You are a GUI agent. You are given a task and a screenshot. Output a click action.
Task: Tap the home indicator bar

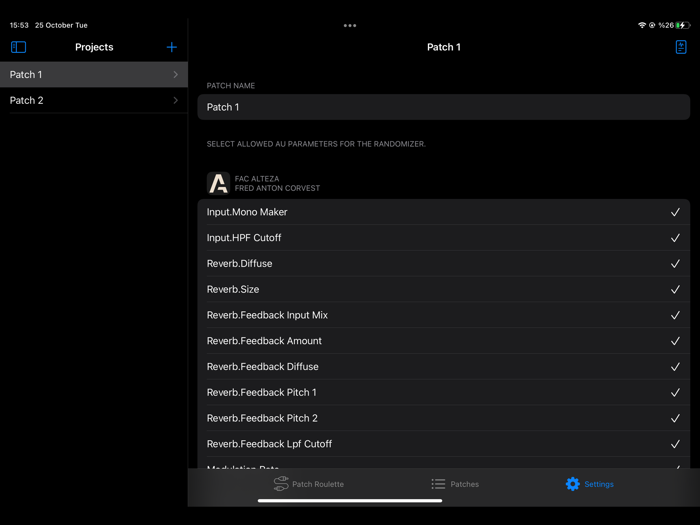click(x=350, y=500)
